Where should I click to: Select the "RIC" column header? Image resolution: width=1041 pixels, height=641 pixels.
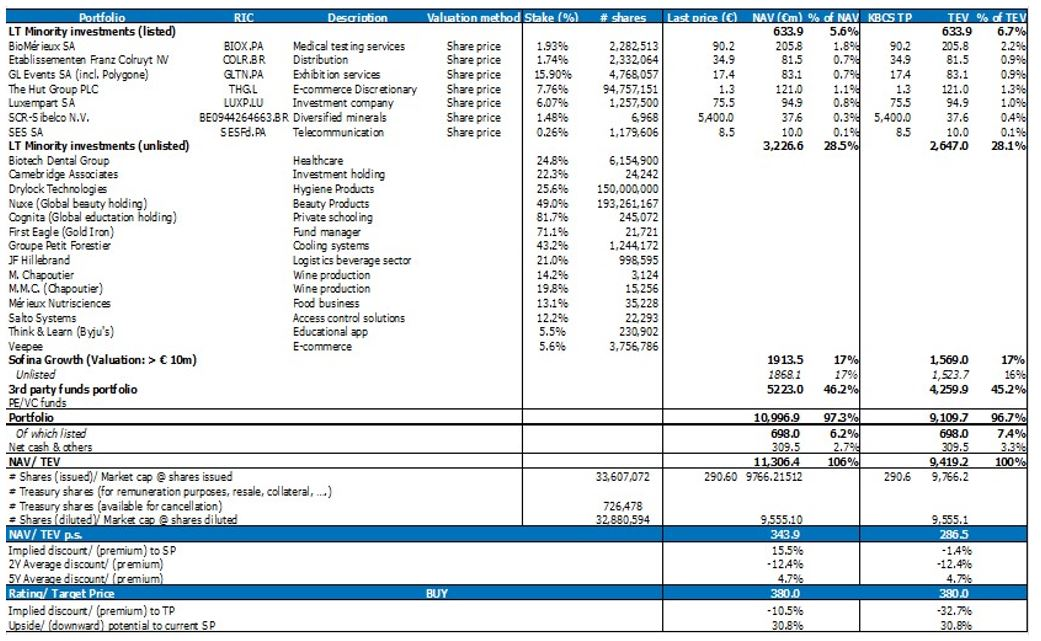tap(244, 17)
